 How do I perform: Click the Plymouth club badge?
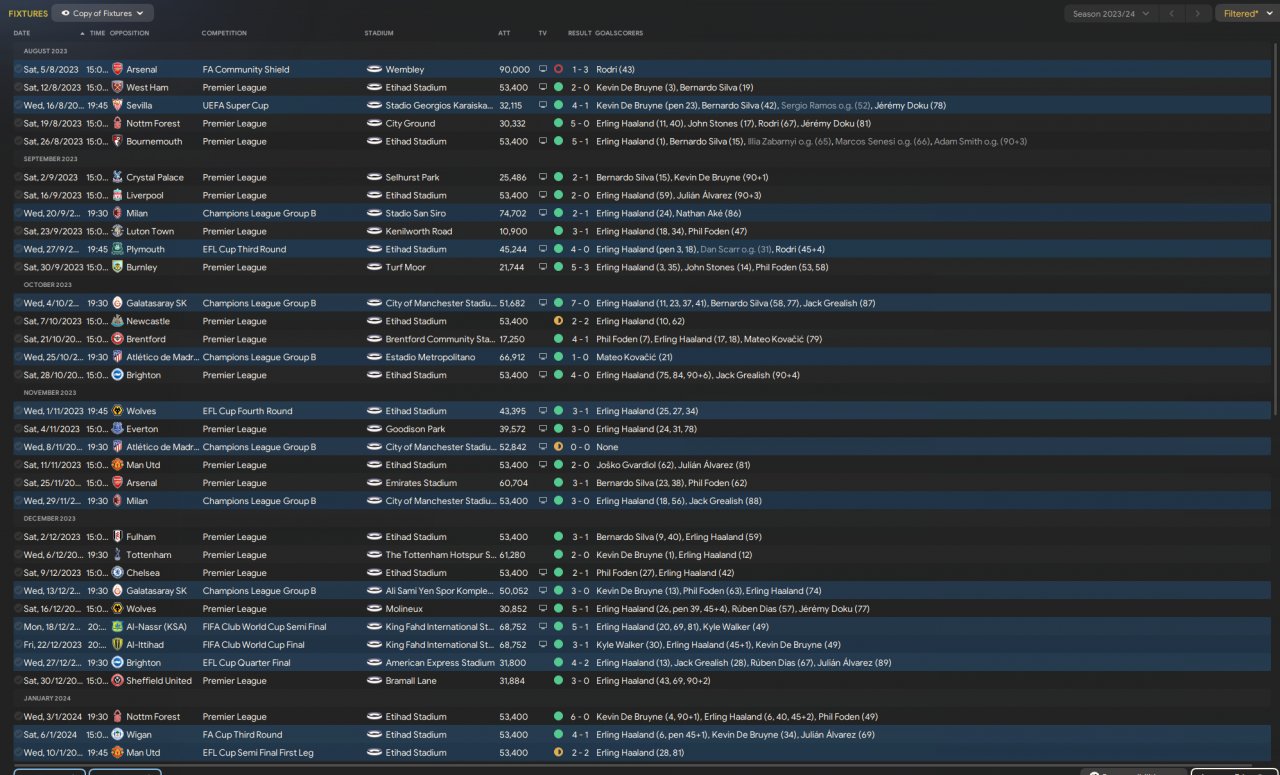117,250
